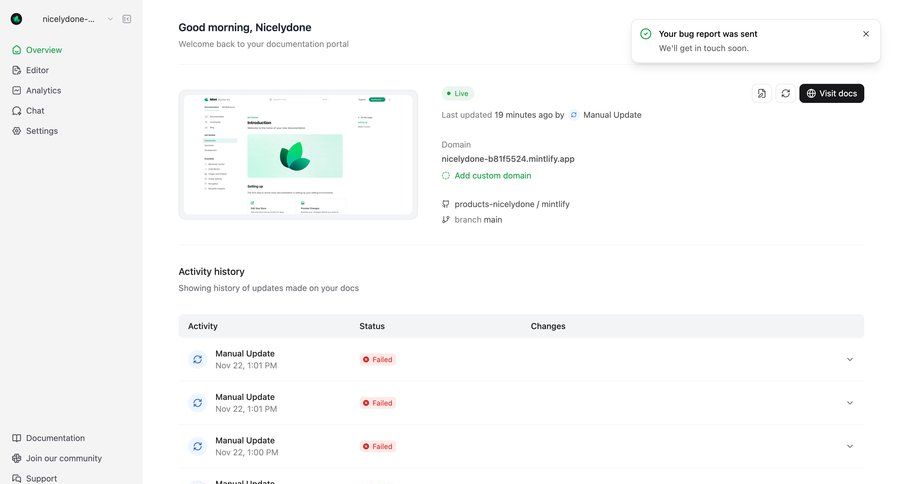
Task: Click sync icon of 1:00 PM update row
Action: [x=197, y=446]
